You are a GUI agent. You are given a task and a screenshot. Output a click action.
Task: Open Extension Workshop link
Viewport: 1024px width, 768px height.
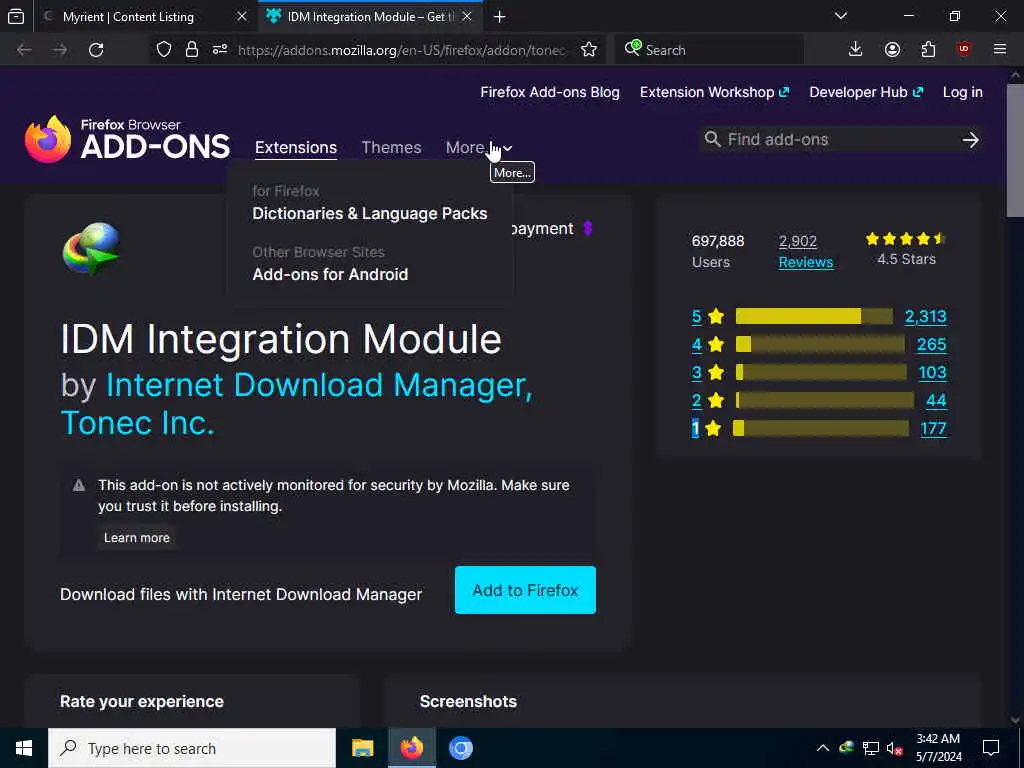pyautogui.click(x=714, y=92)
